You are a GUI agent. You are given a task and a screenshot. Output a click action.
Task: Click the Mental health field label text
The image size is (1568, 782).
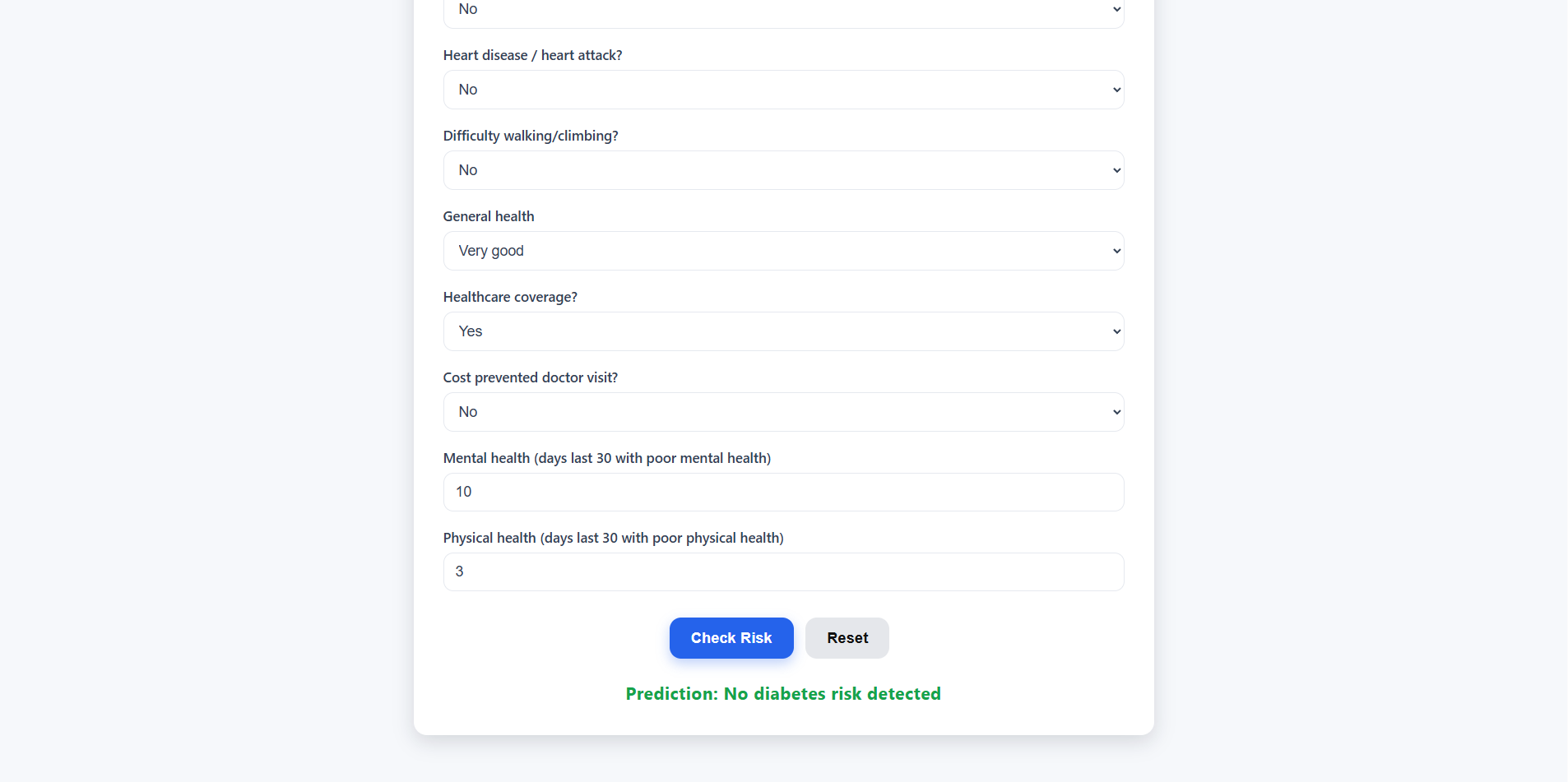[x=606, y=458]
